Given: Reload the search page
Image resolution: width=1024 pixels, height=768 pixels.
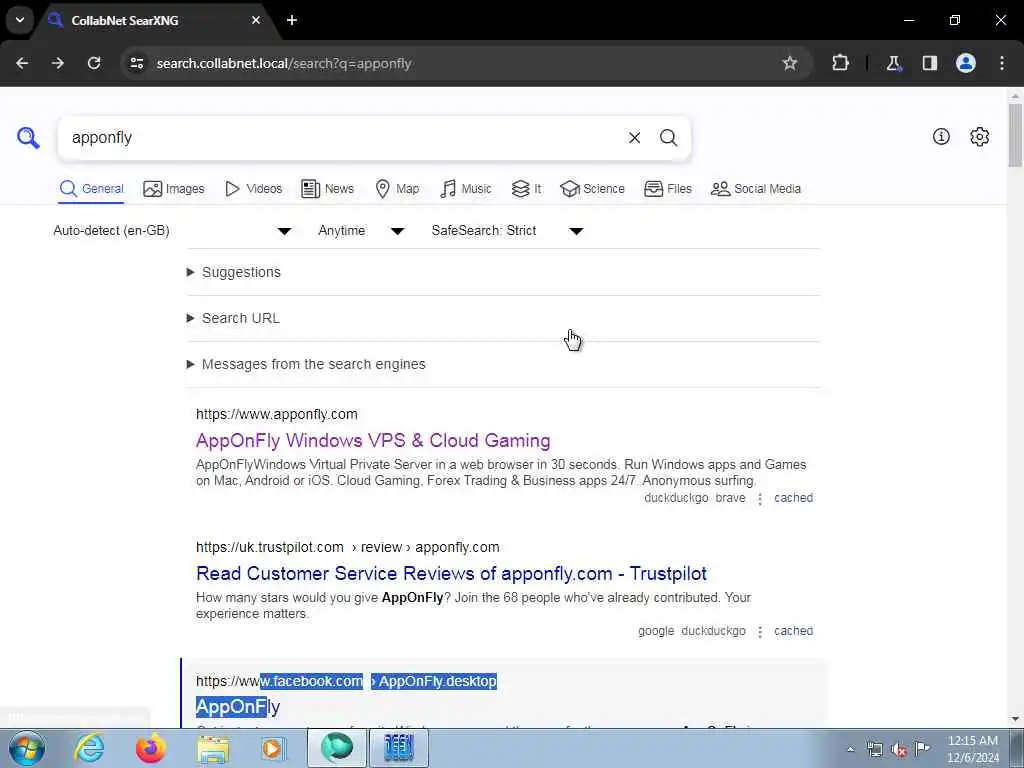Looking at the screenshot, I should click(x=94, y=63).
